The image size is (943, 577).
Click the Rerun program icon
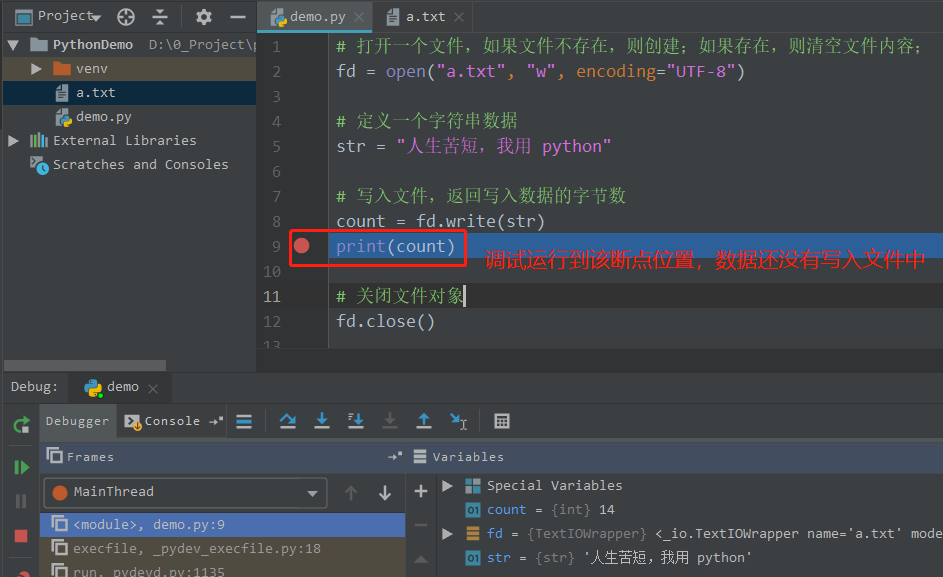point(19,425)
